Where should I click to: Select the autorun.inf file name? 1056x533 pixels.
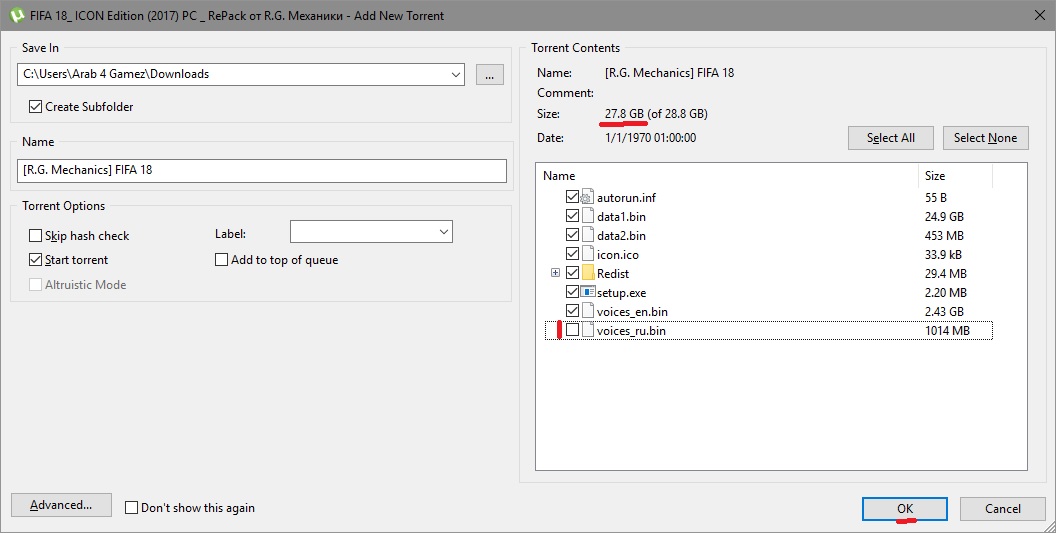tap(626, 198)
